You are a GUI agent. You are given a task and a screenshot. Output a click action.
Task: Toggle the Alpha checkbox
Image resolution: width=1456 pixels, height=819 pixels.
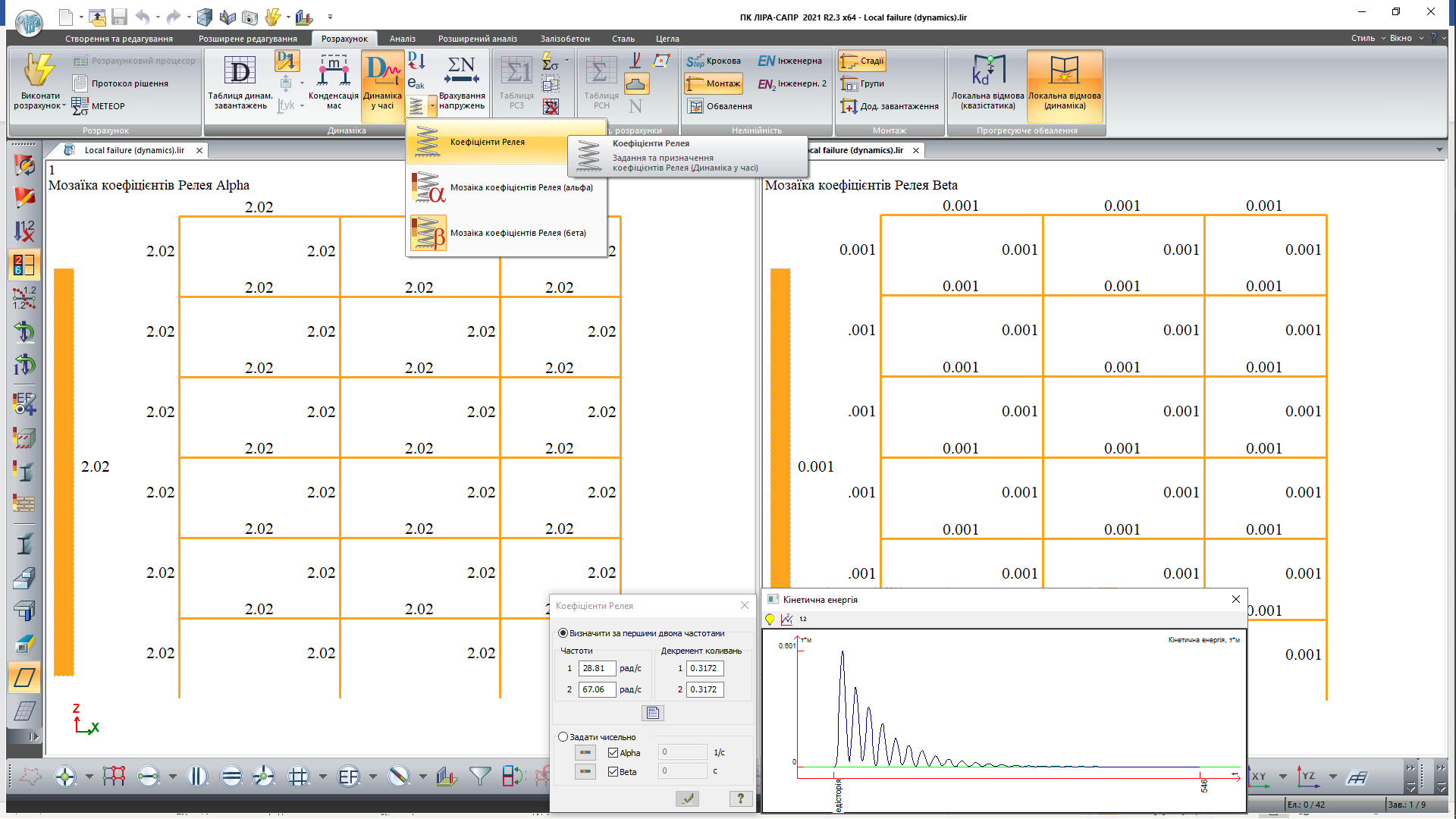613,752
